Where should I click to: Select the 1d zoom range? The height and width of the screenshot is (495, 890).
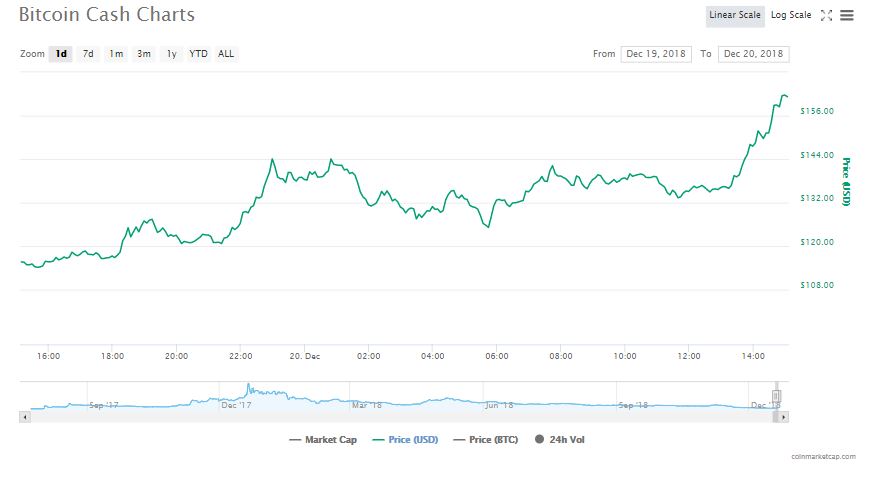click(x=61, y=54)
